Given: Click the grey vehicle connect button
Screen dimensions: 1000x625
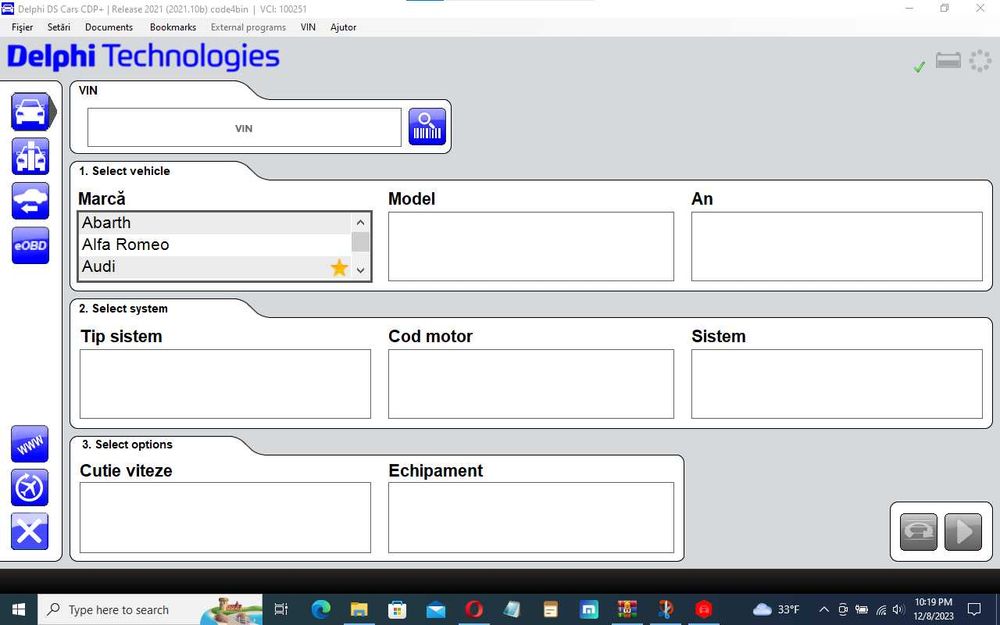Looking at the screenshot, I should tap(918, 532).
